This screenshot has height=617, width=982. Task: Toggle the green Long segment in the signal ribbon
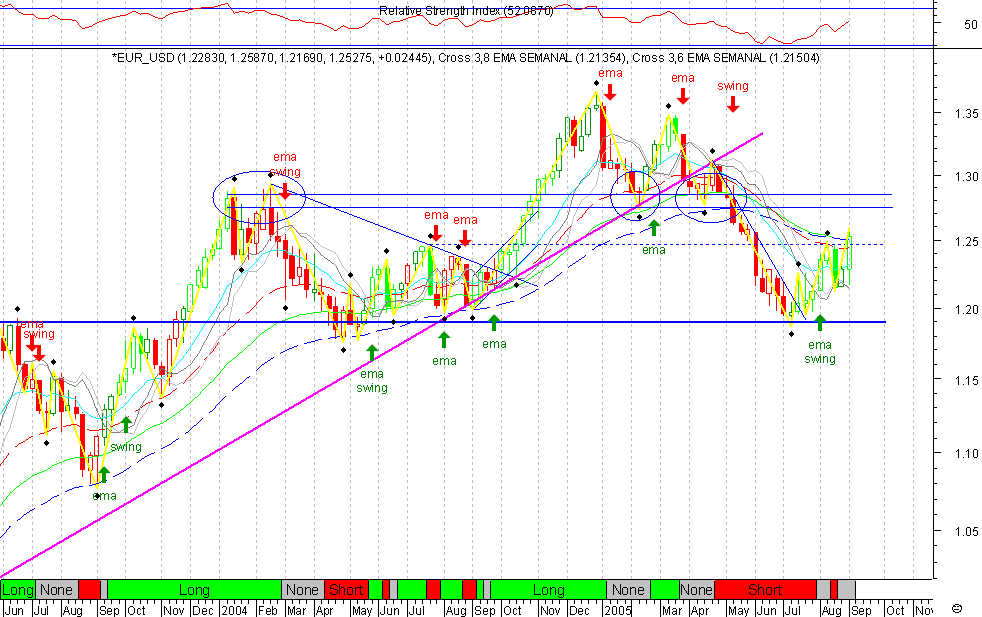pos(195,590)
